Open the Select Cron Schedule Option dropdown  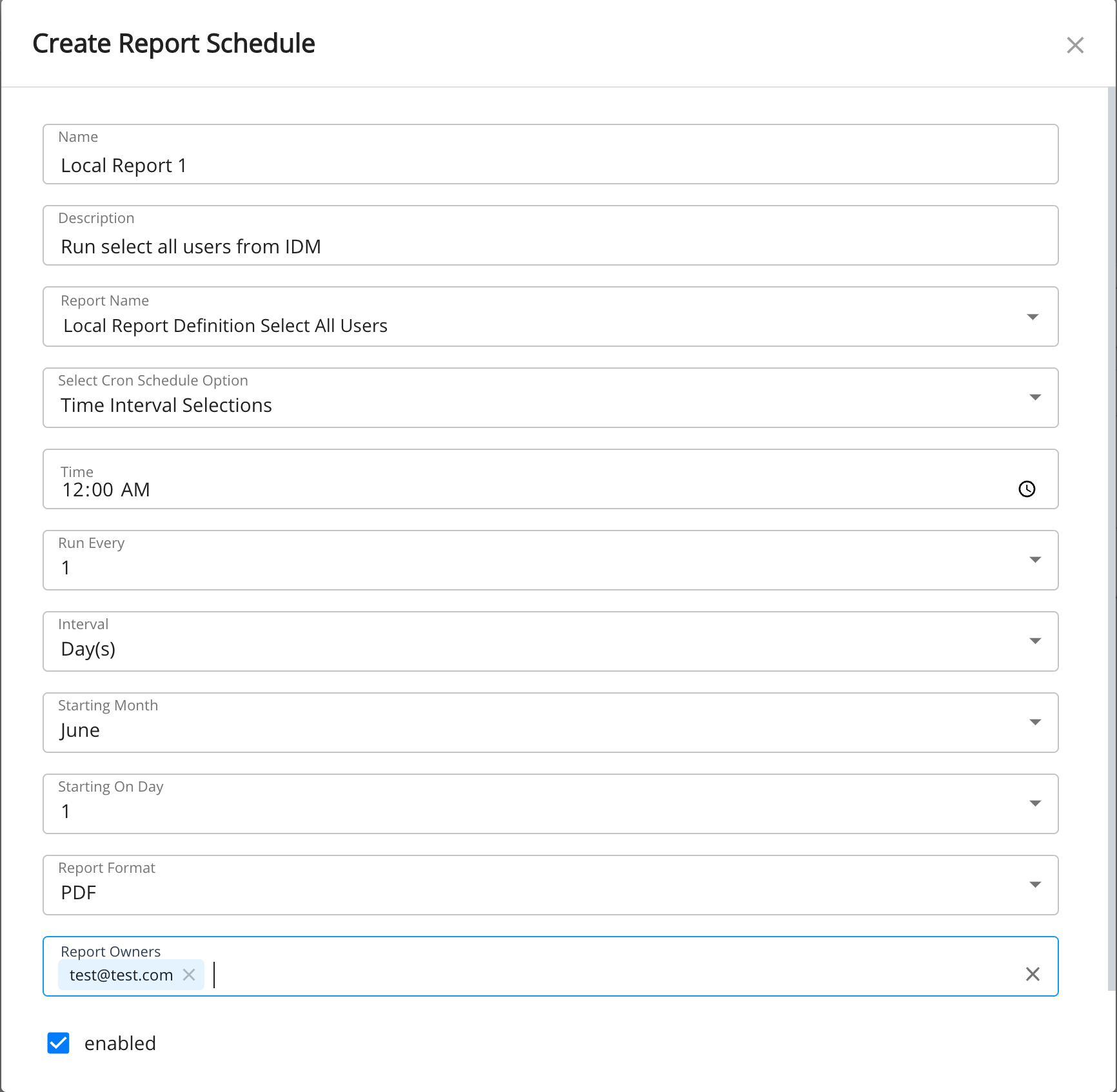pyautogui.click(x=1035, y=398)
